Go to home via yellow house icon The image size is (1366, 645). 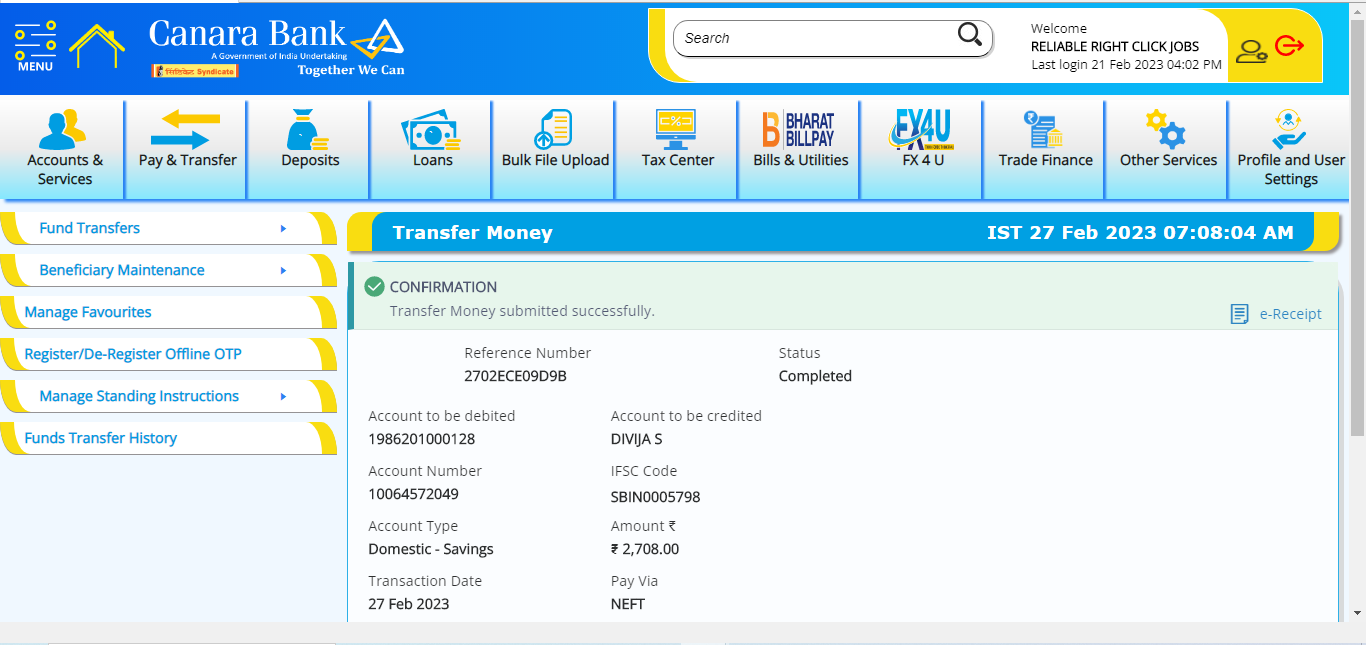[x=97, y=46]
